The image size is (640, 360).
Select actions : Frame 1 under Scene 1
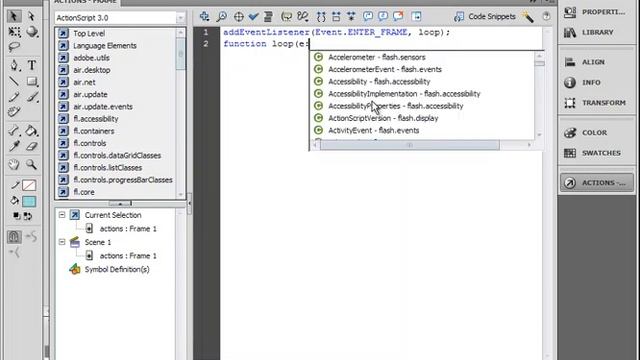[128, 256]
